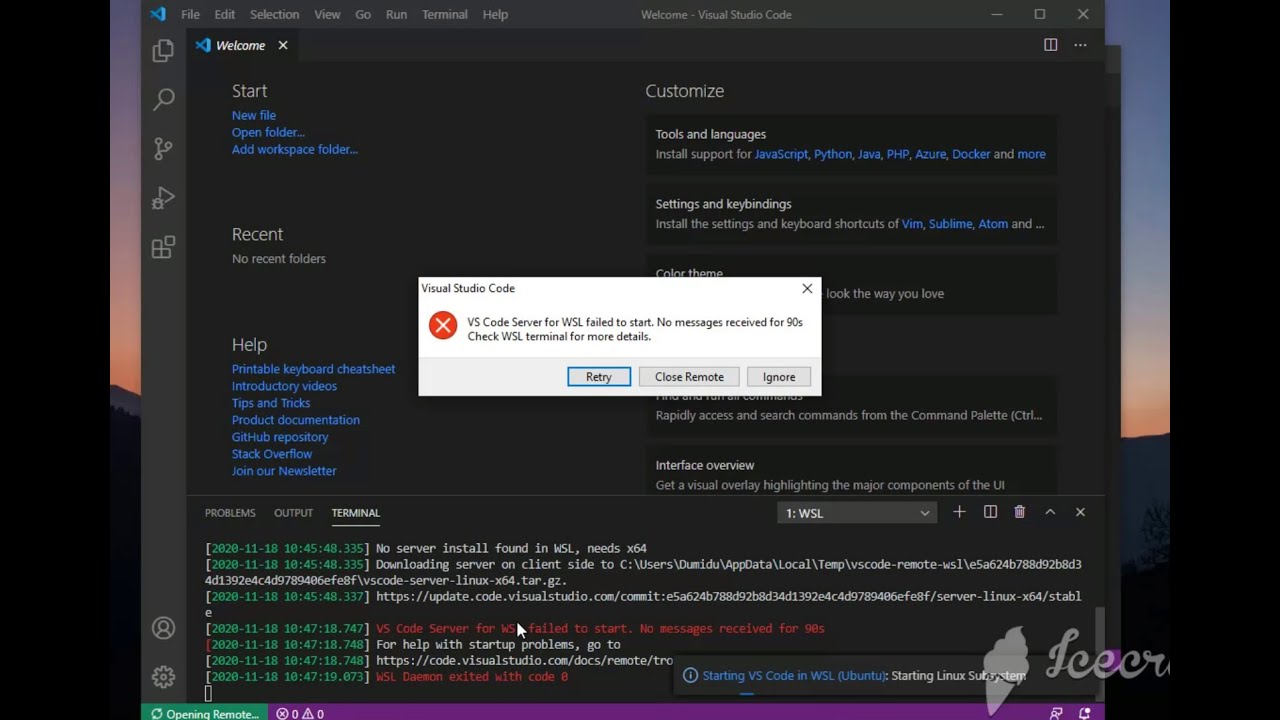Open Printable keyboard cheatsheet link

point(313,369)
